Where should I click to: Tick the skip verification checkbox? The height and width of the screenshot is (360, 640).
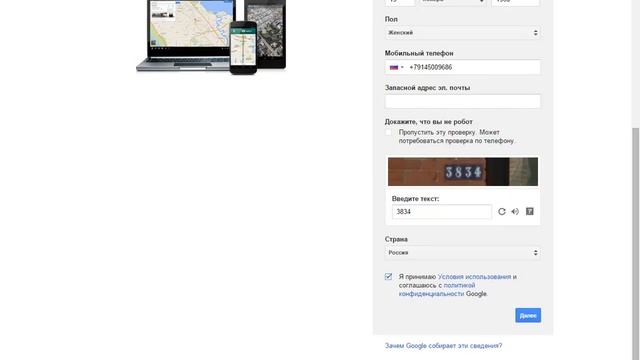tap(388, 132)
